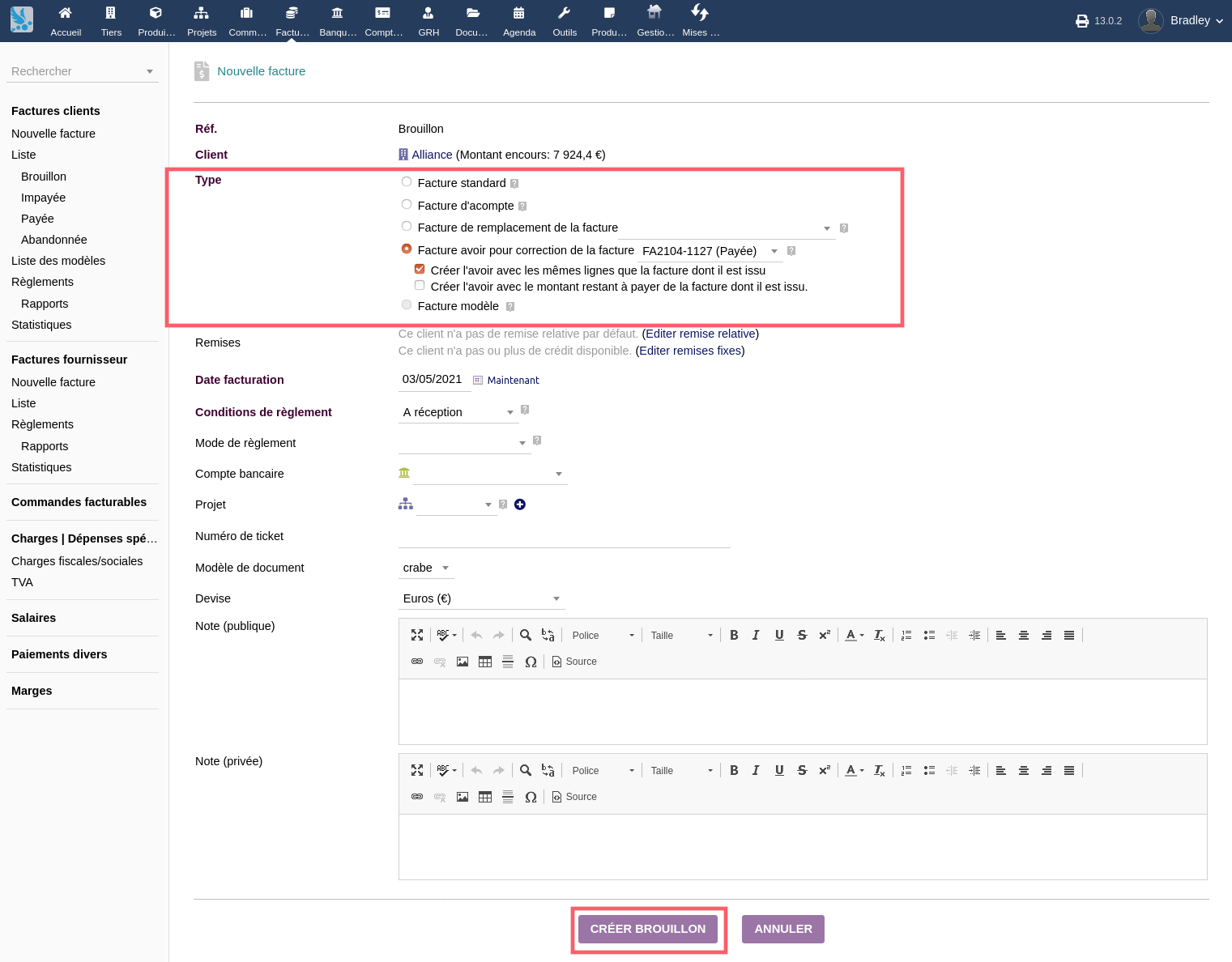Switch to the Compta module tab

point(383,20)
